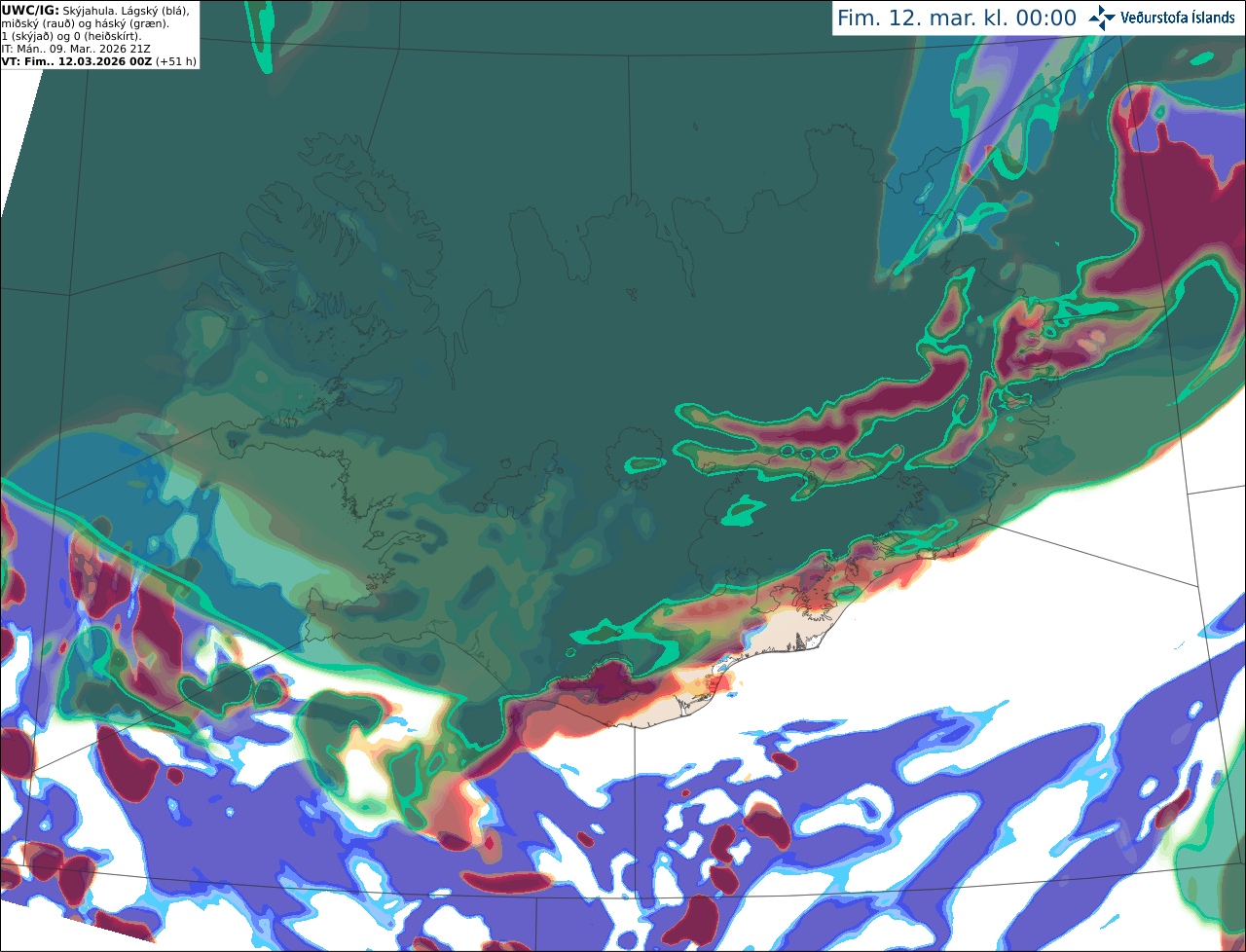
Task: Click the 'Veðurstofa Íslands' name text
Action: click(1178, 18)
